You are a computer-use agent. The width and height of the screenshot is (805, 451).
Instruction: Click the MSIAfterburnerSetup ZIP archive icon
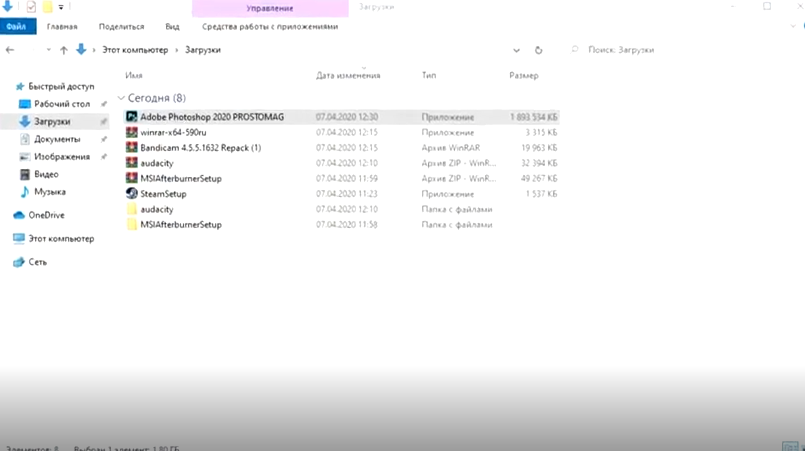click(x=131, y=178)
